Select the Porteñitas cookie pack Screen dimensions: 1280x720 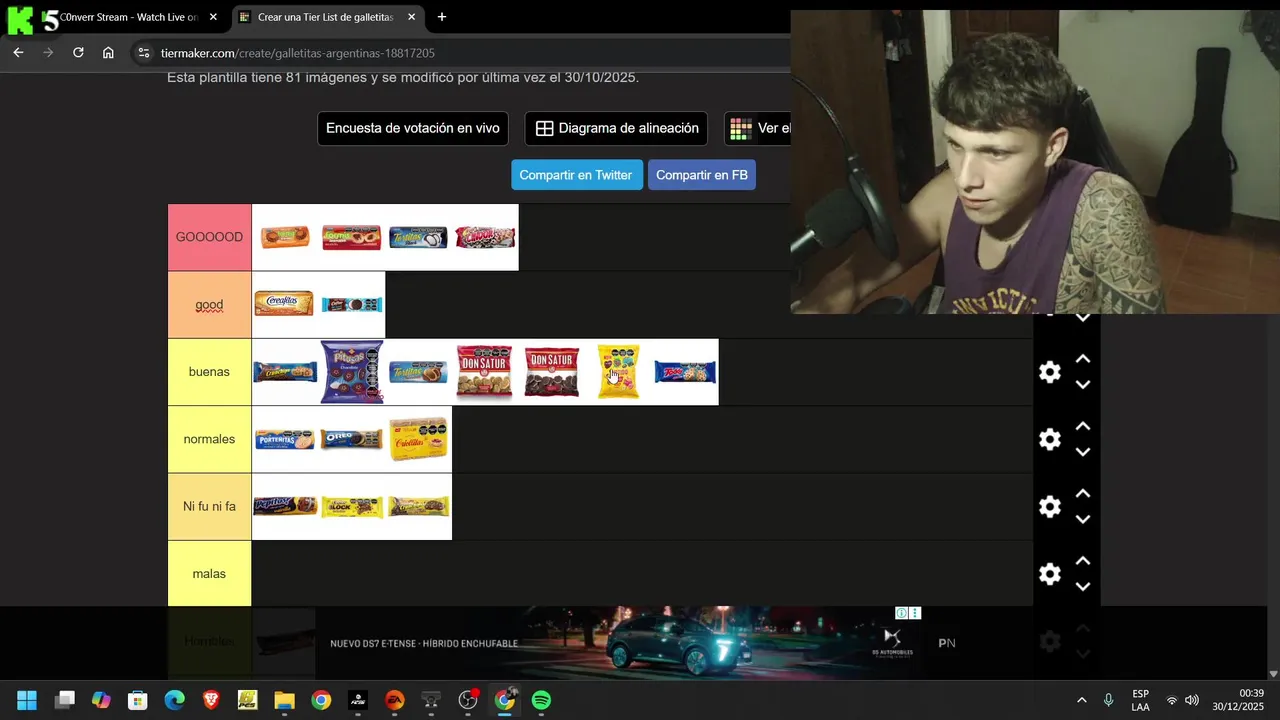[x=285, y=439]
